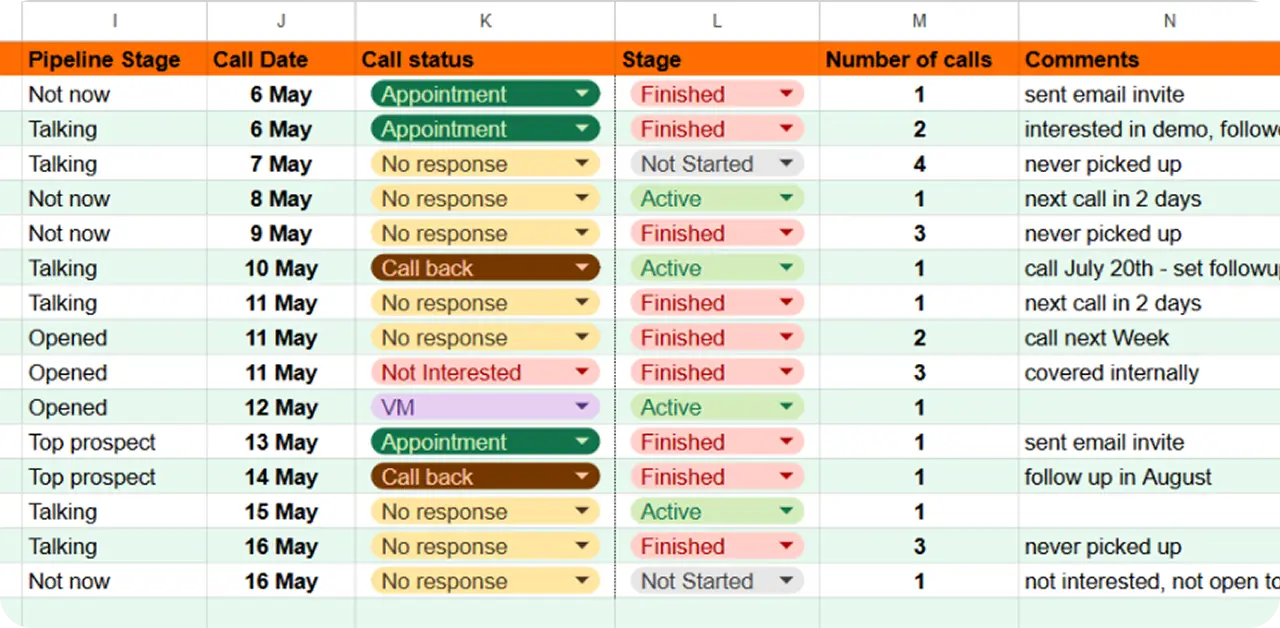Expand Call back dropdown in 14 May row
Viewport: 1280px width, 628px height.
[582, 477]
